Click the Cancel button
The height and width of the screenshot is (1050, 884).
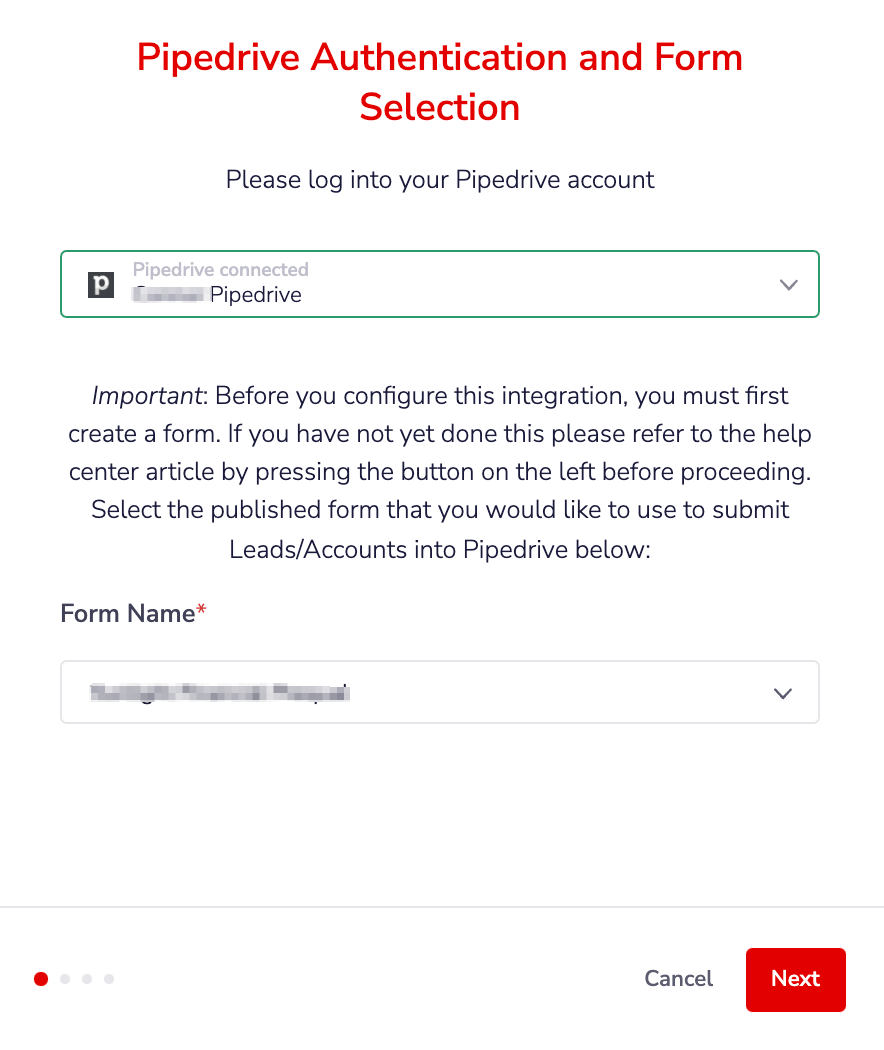pos(678,979)
